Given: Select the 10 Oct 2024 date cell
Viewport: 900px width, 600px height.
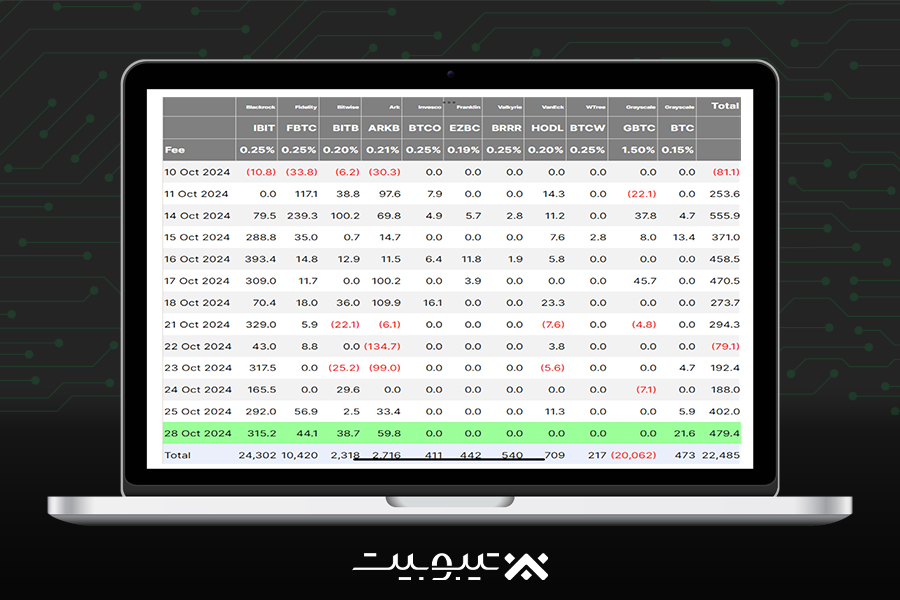Looking at the screenshot, I should tap(197, 172).
